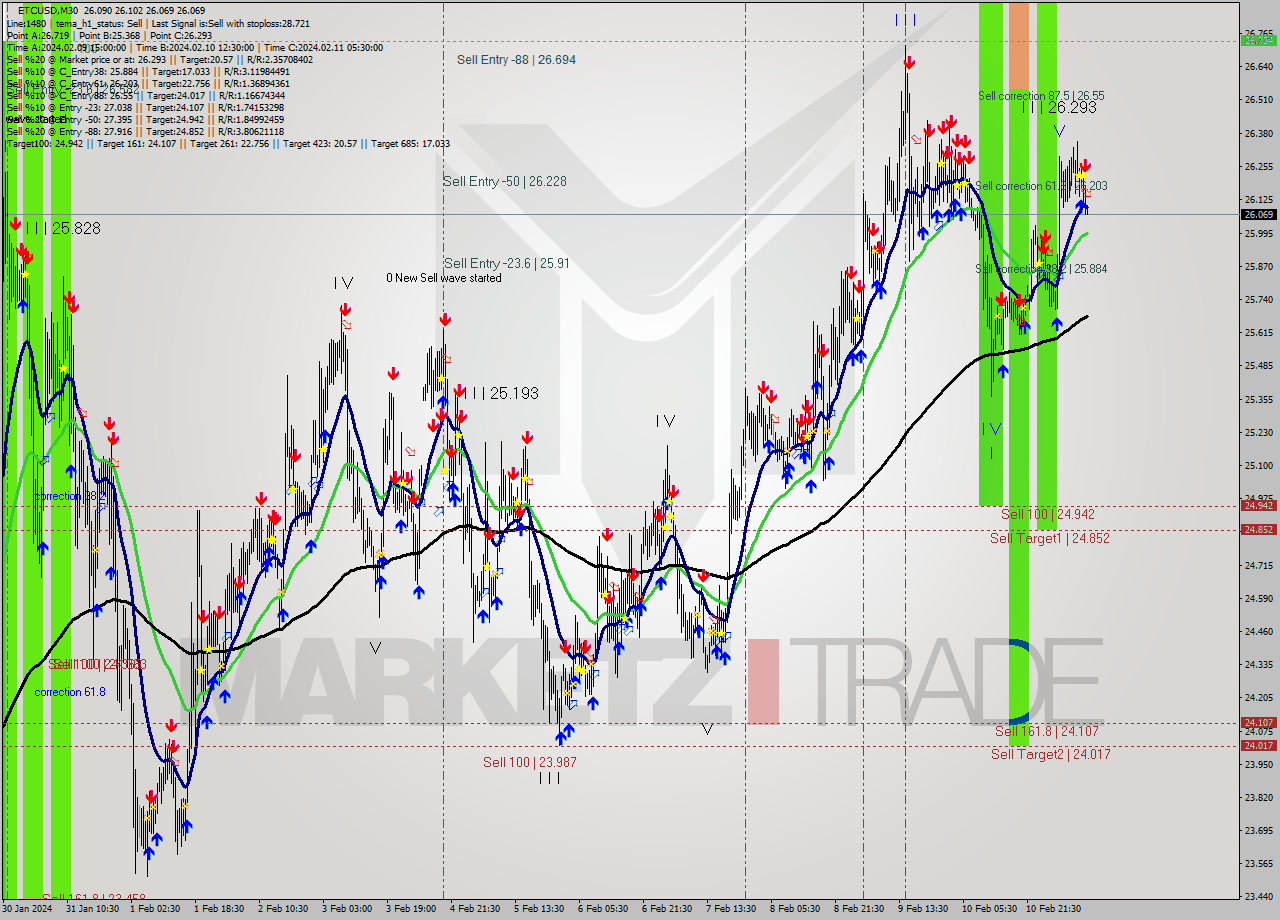Click the red 24.852 price-axis tag

click(1258, 529)
